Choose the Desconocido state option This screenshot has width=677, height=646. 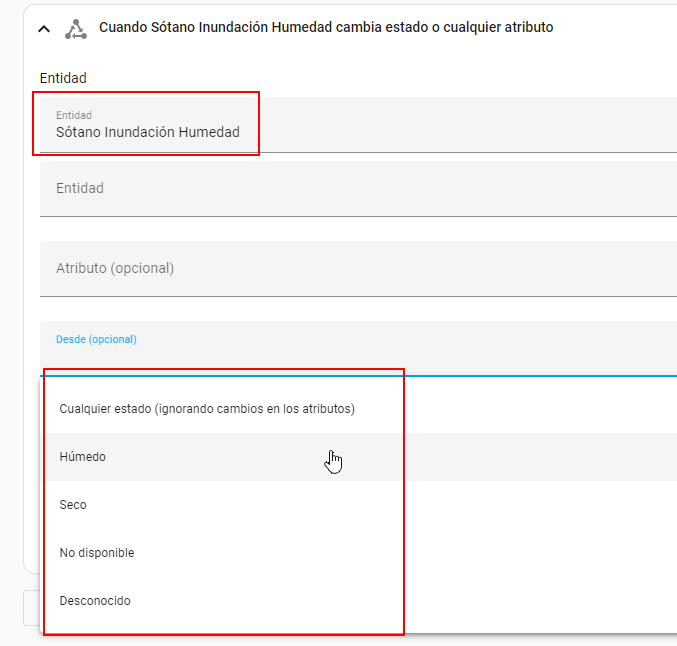(x=95, y=601)
